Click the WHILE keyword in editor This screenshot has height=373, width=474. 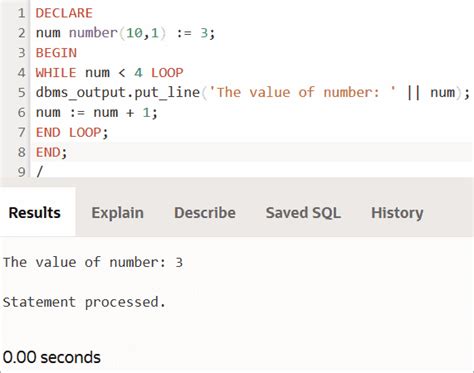pos(56,73)
